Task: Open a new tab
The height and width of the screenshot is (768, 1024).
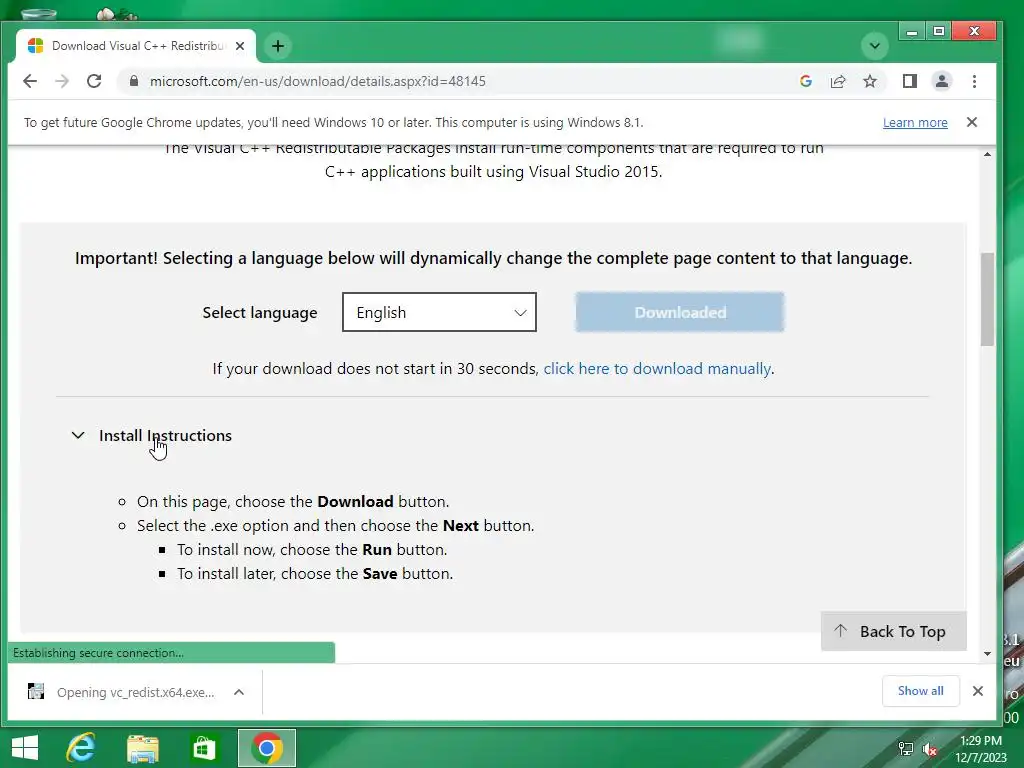Action: point(278,46)
